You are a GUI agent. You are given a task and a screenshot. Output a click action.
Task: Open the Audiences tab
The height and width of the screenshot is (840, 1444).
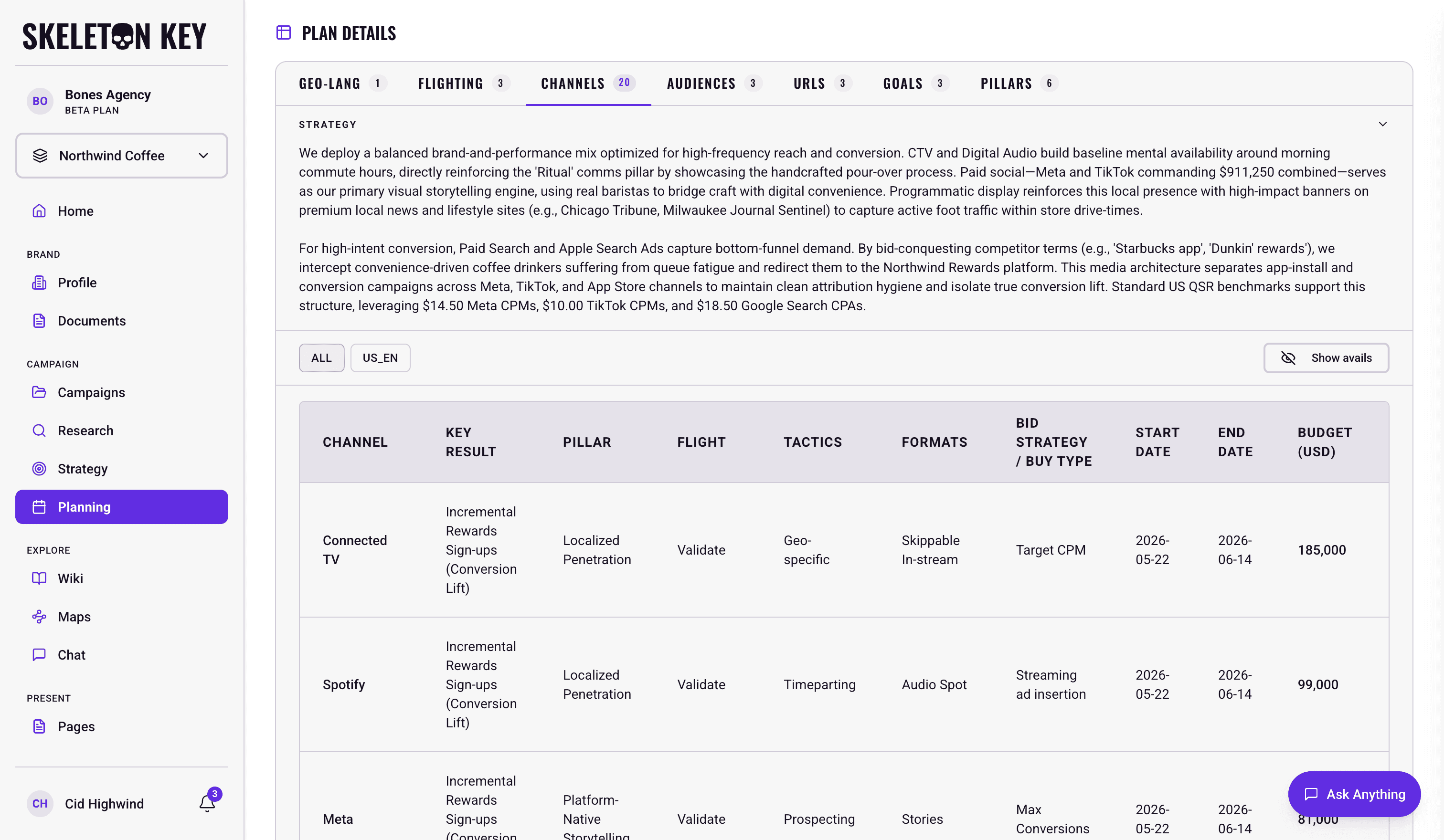coord(714,84)
